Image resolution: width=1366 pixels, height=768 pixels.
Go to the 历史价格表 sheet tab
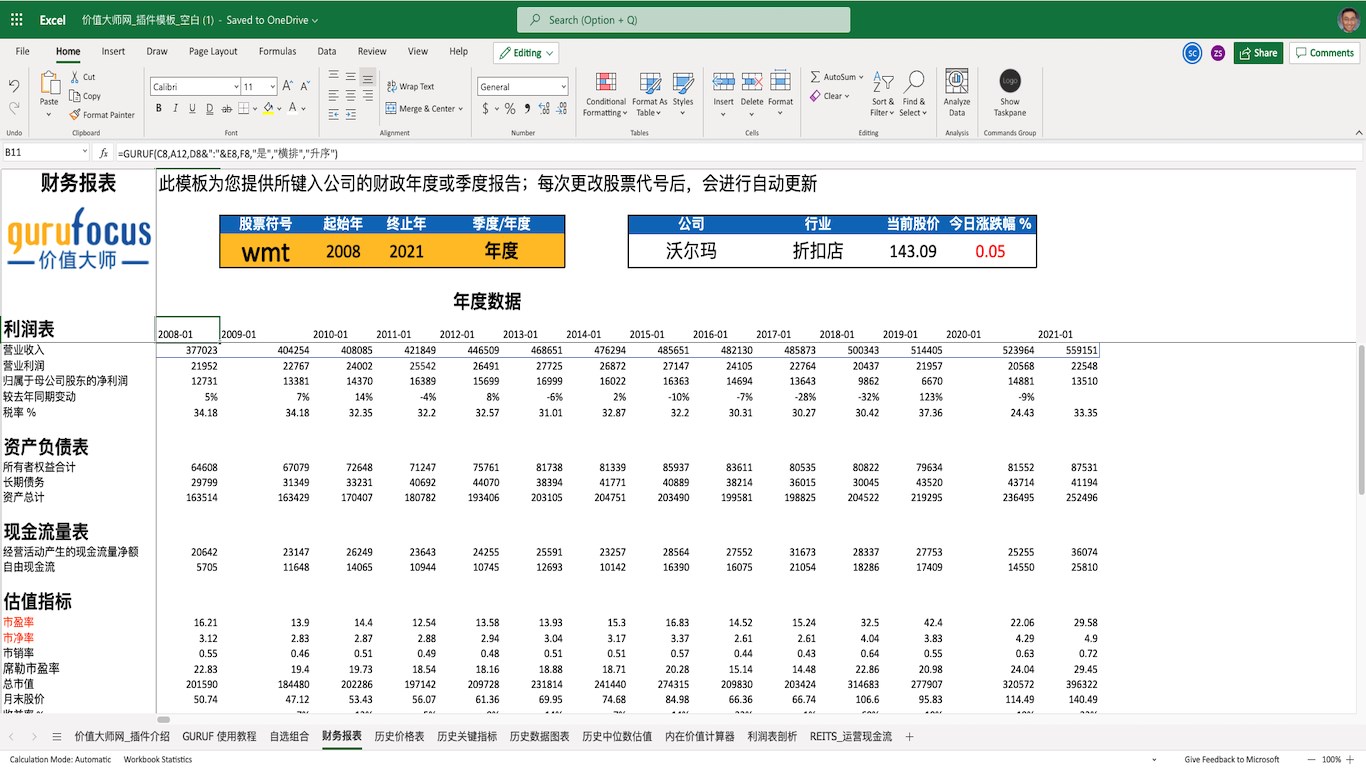click(399, 737)
